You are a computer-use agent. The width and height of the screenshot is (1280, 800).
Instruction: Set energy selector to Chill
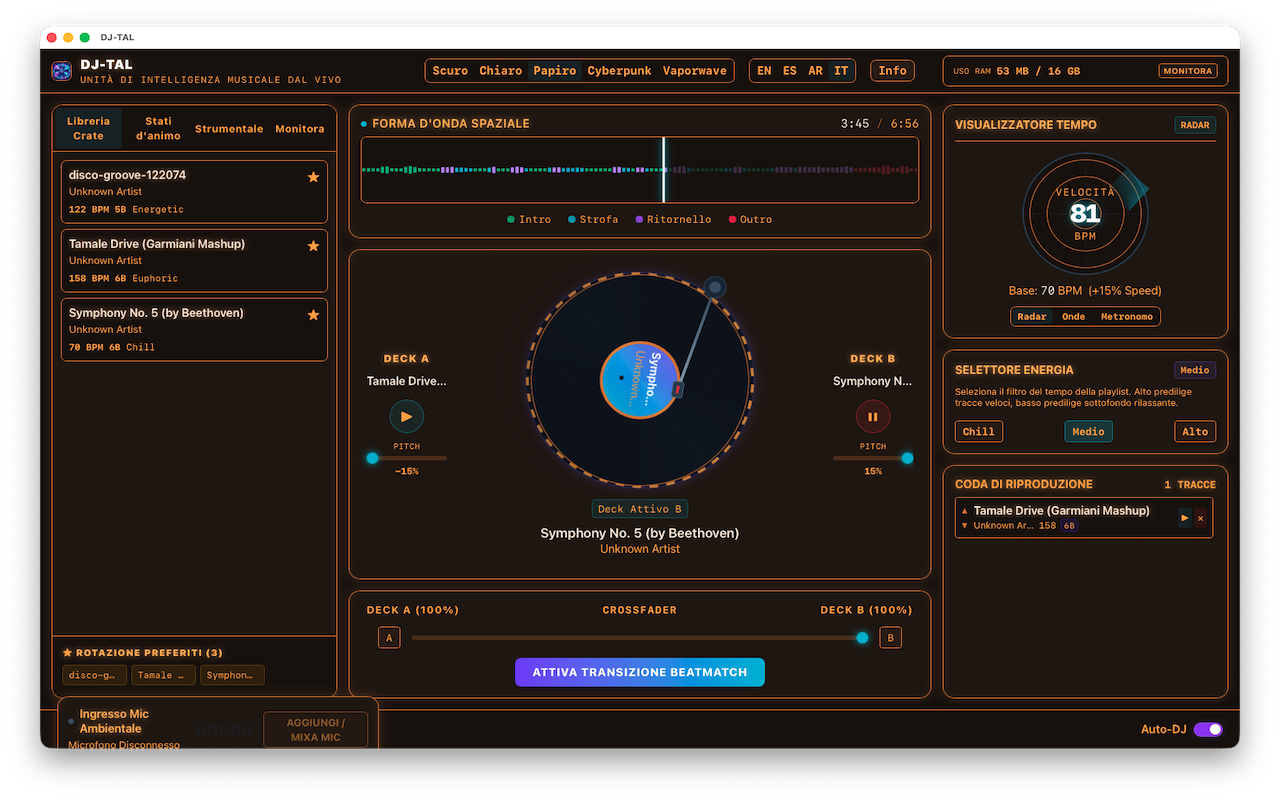pos(979,431)
